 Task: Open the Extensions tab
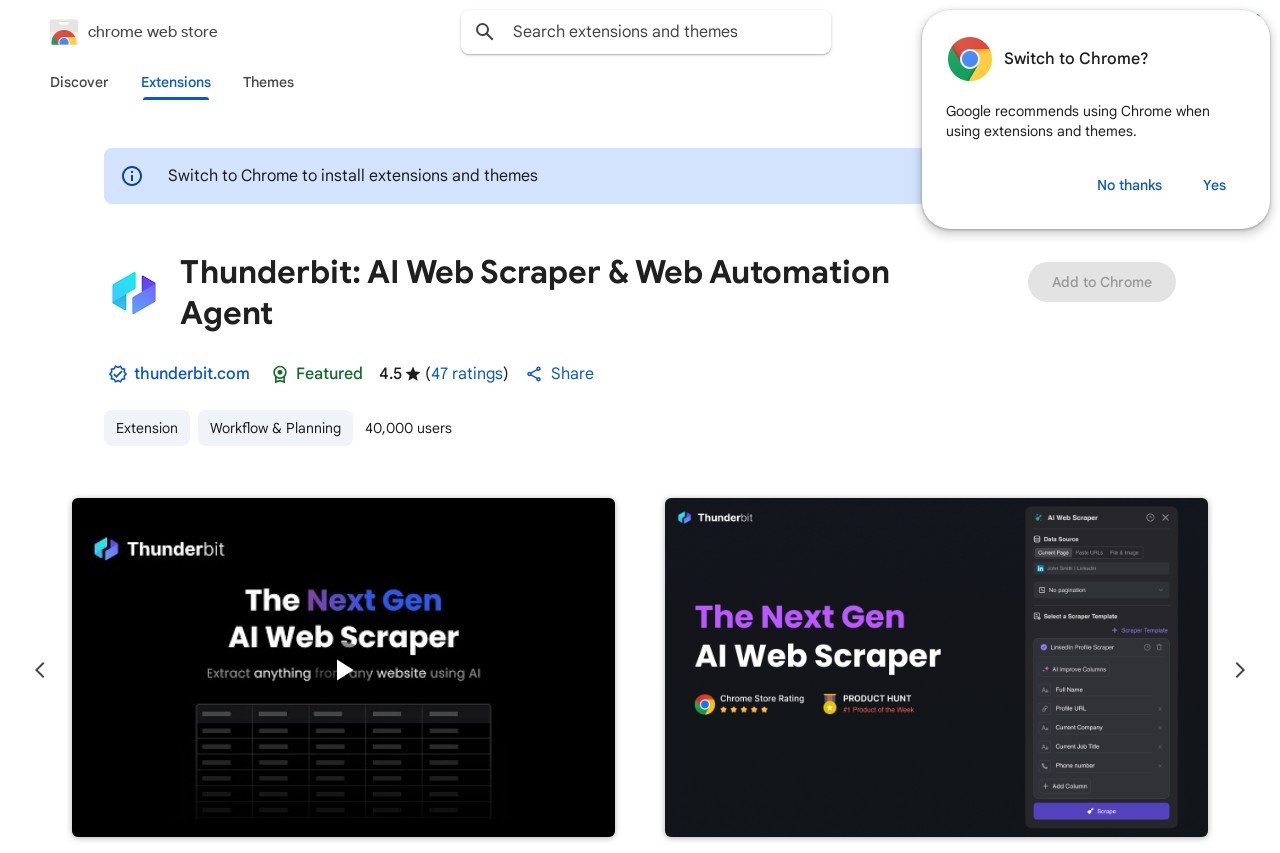(x=176, y=82)
